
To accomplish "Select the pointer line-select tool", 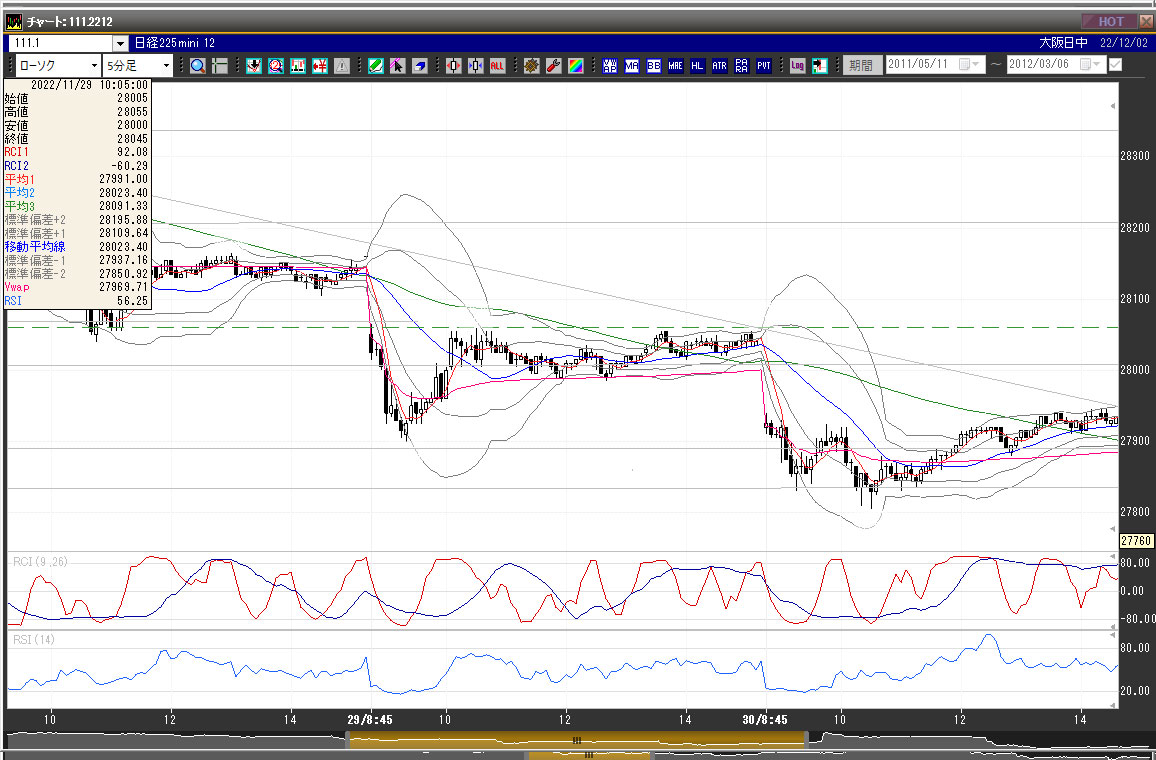I will pyautogui.click(x=397, y=66).
